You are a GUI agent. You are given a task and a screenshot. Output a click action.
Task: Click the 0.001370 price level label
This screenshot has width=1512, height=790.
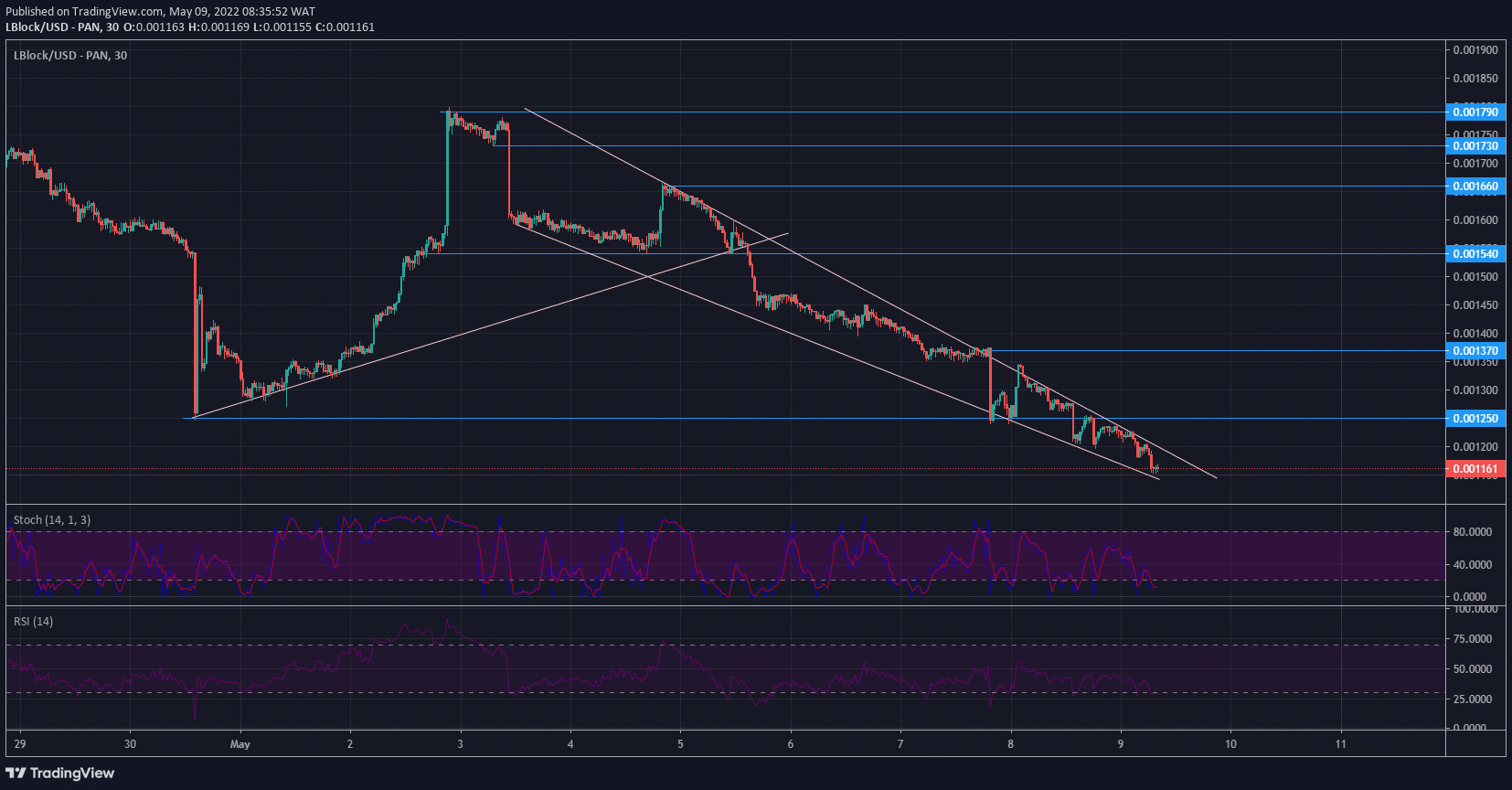(x=1475, y=351)
